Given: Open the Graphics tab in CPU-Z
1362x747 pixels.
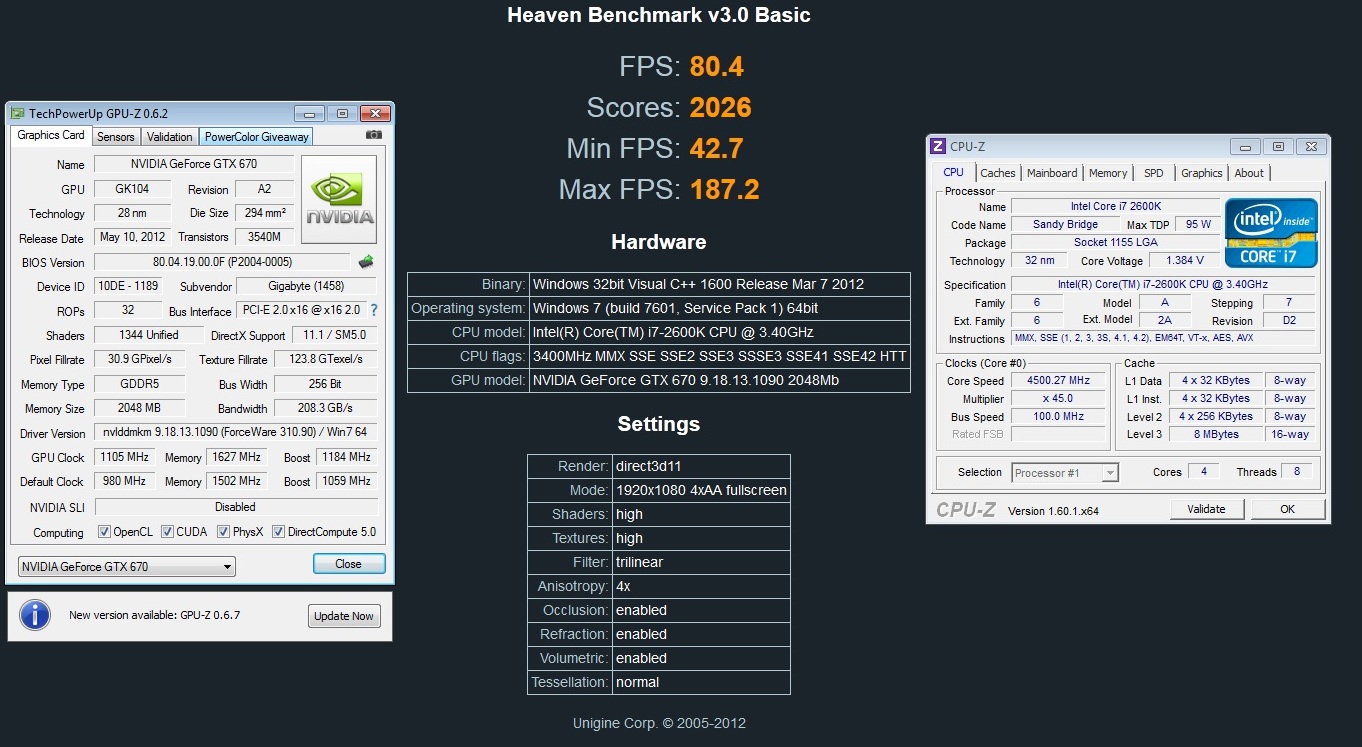Looking at the screenshot, I should click(1202, 173).
